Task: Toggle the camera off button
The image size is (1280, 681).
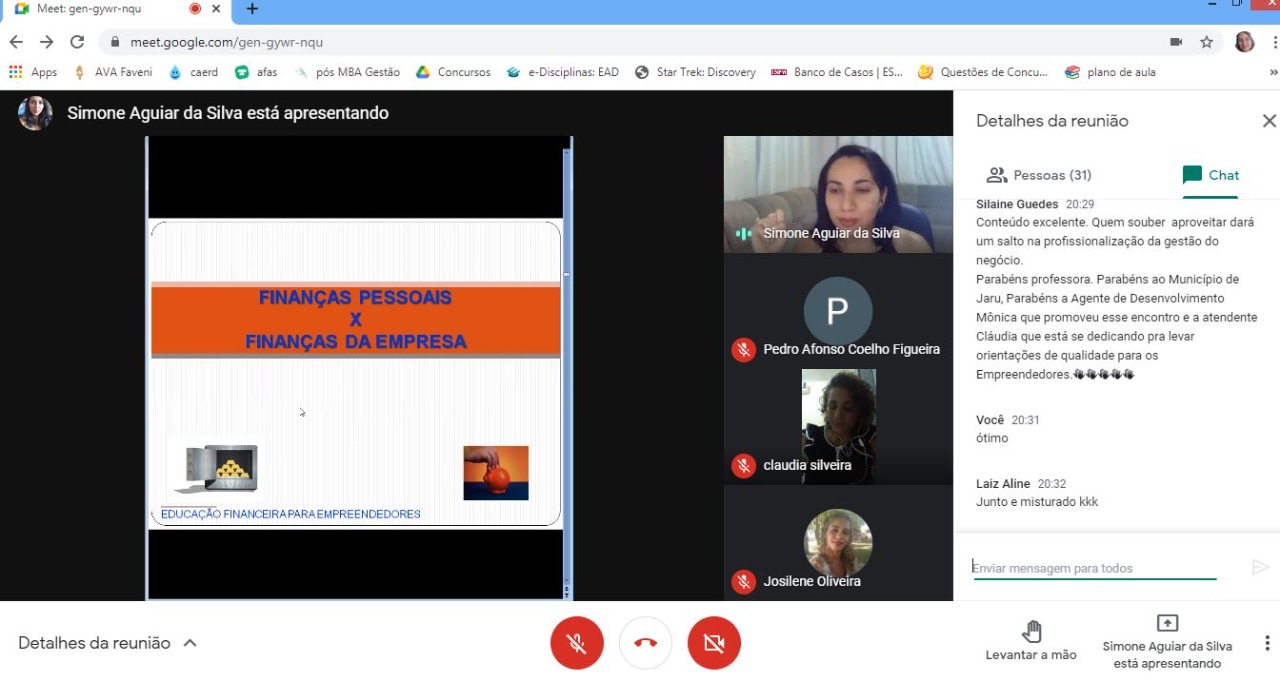Action: click(x=714, y=643)
